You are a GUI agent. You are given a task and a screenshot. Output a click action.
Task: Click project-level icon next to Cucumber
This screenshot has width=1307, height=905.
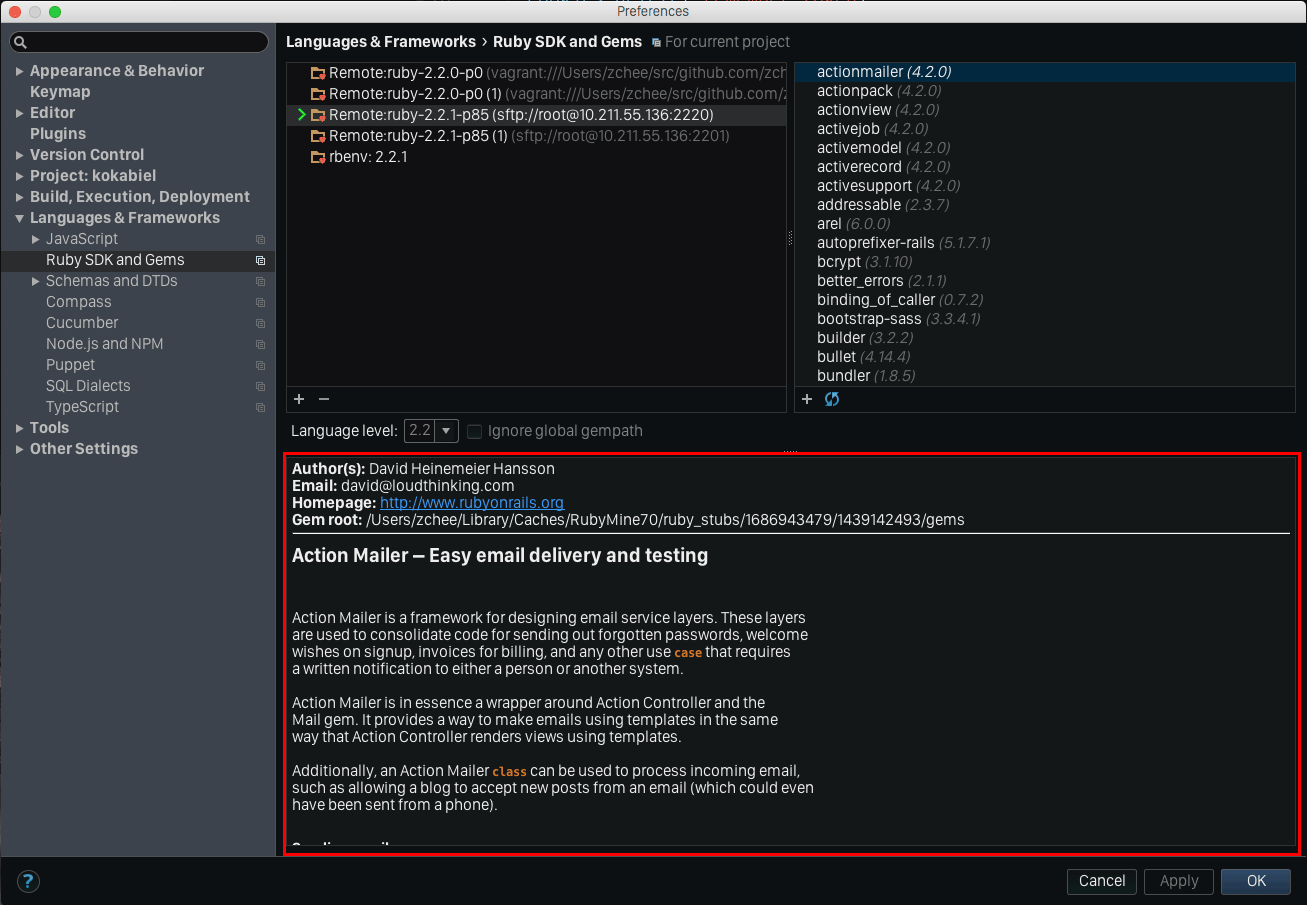coord(260,323)
